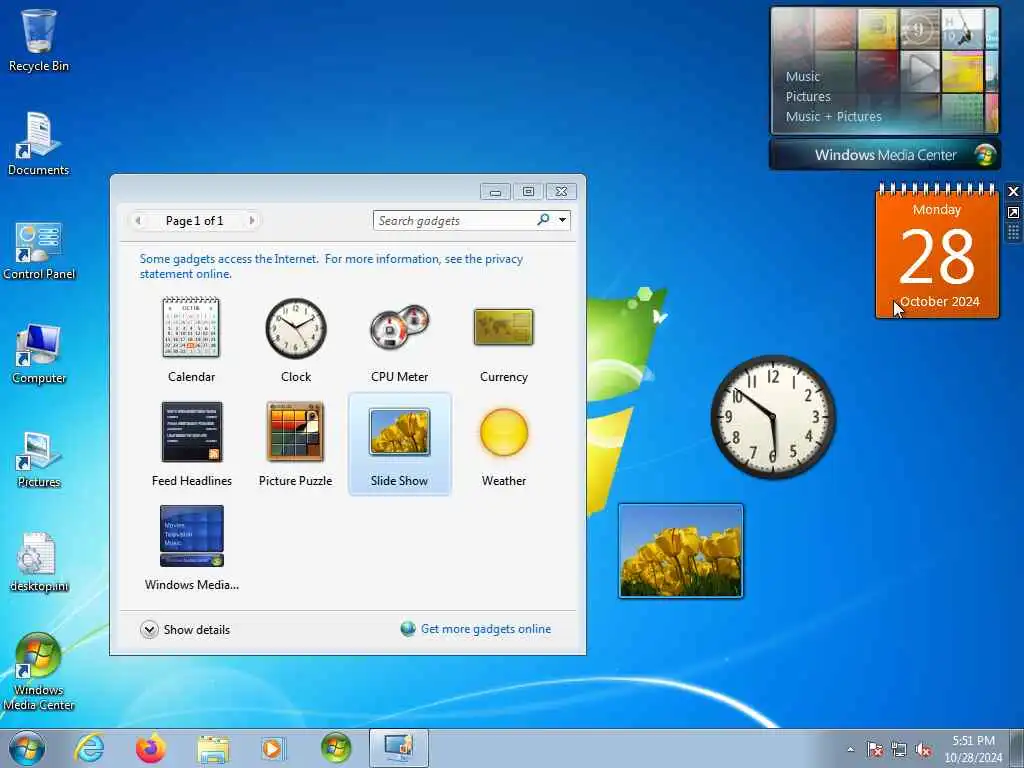Expand Show details chevron
The image size is (1024, 768).
(149, 630)
